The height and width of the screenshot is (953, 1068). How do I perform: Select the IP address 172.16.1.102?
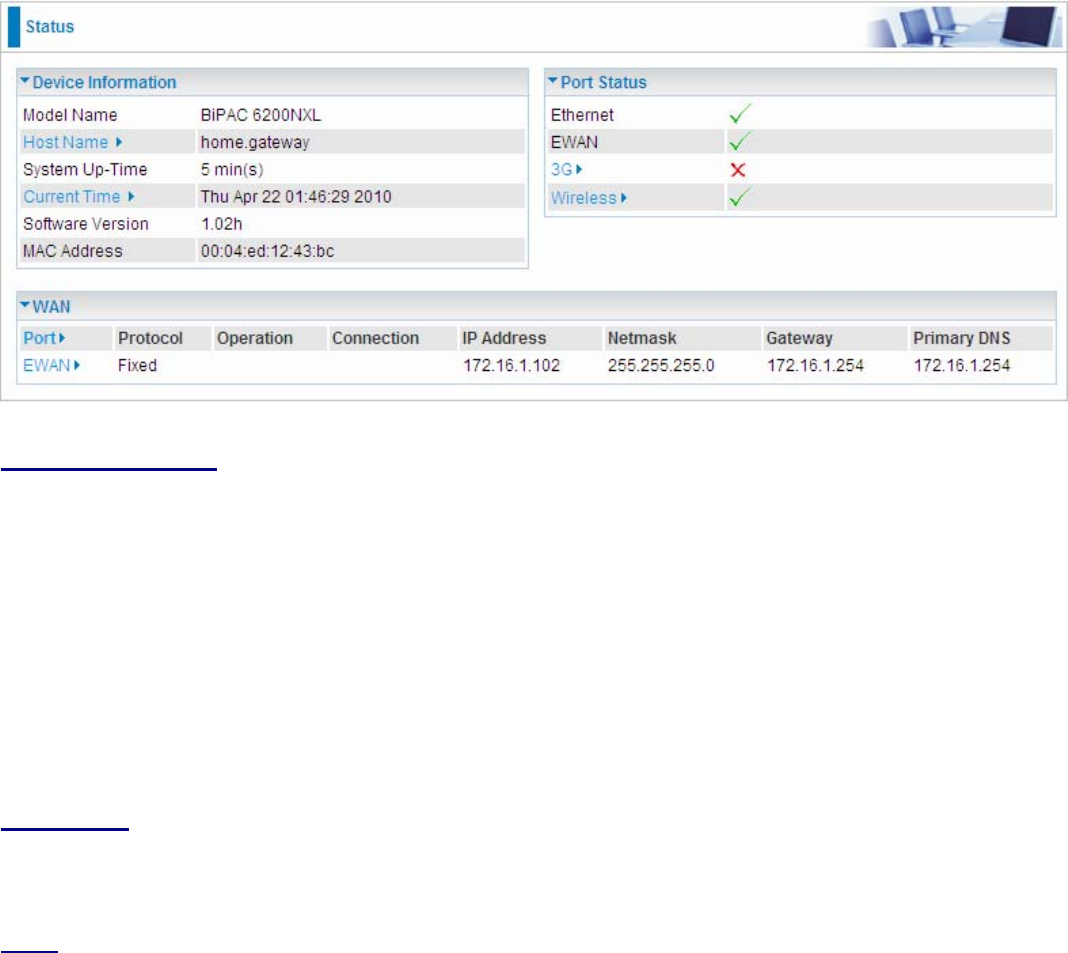click(512, 366)
